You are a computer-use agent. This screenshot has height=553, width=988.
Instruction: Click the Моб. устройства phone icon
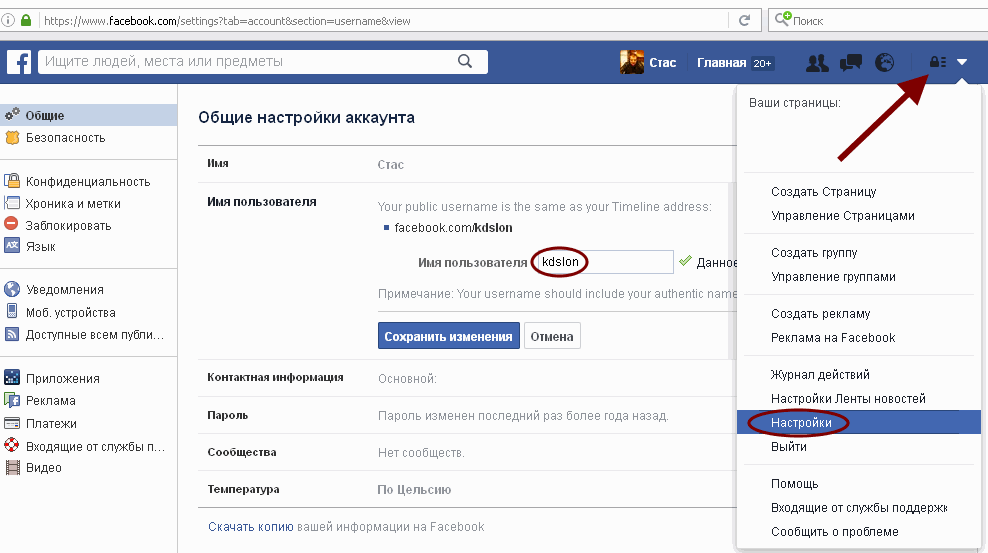pyautogui.click(x=12, y=311)
